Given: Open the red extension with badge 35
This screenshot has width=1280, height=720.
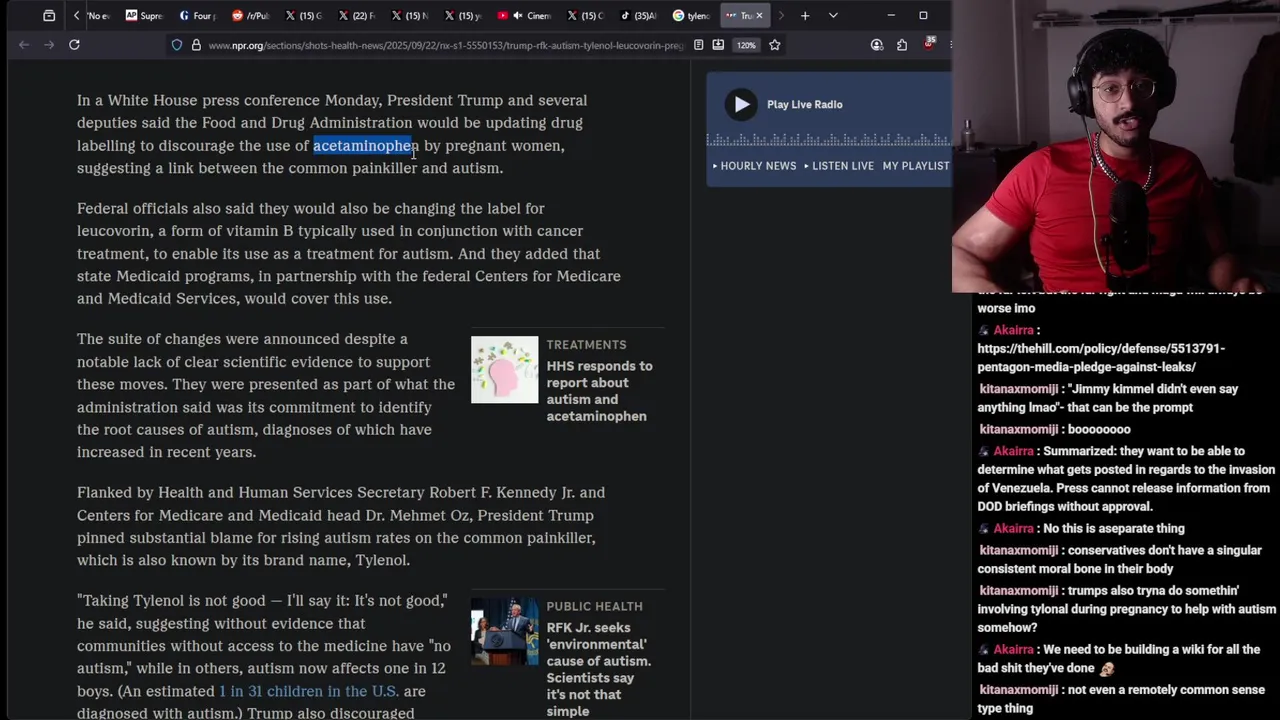Looking at the screenshot, I should point(929,44).
